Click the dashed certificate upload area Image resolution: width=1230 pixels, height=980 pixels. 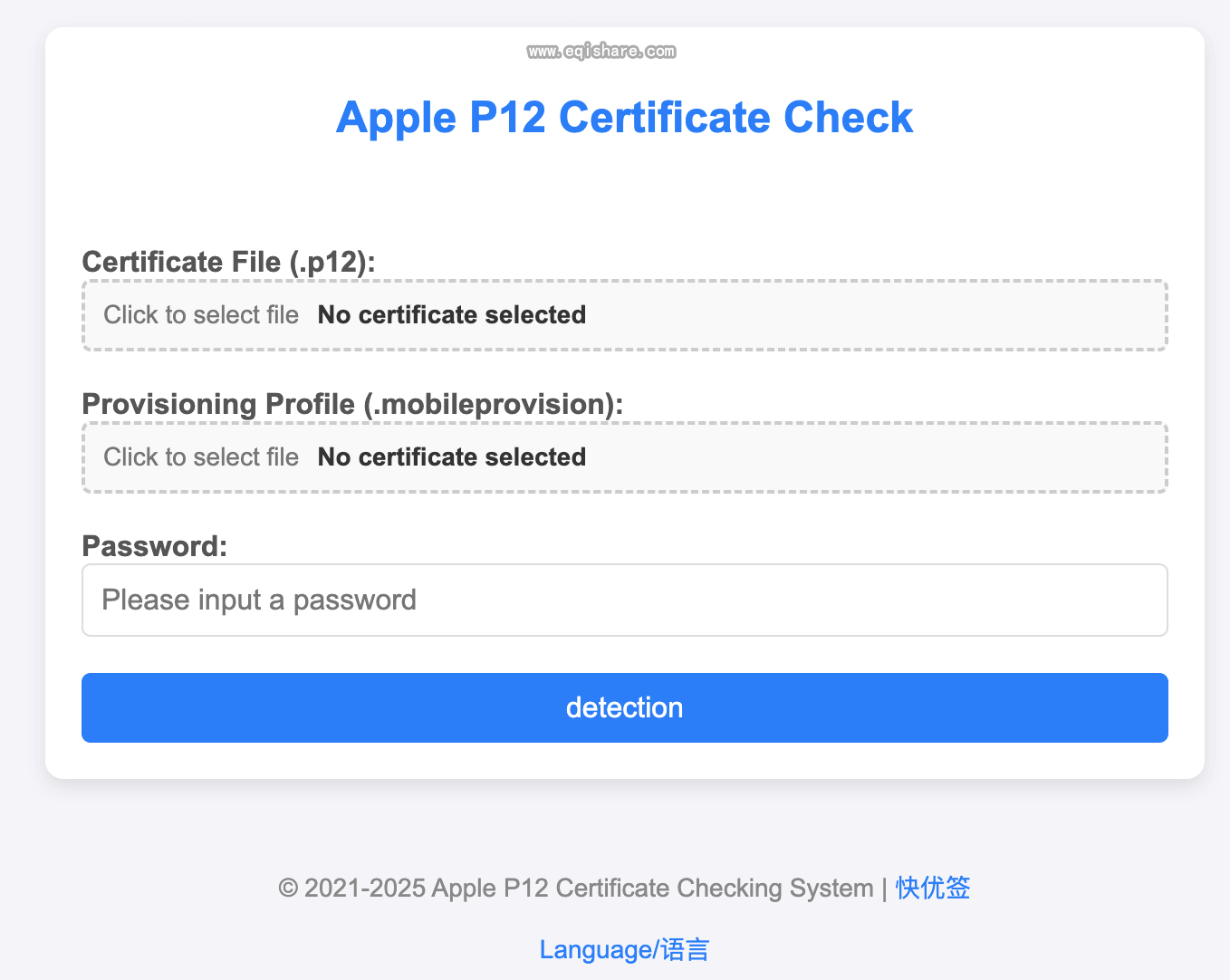click(625, 315)
